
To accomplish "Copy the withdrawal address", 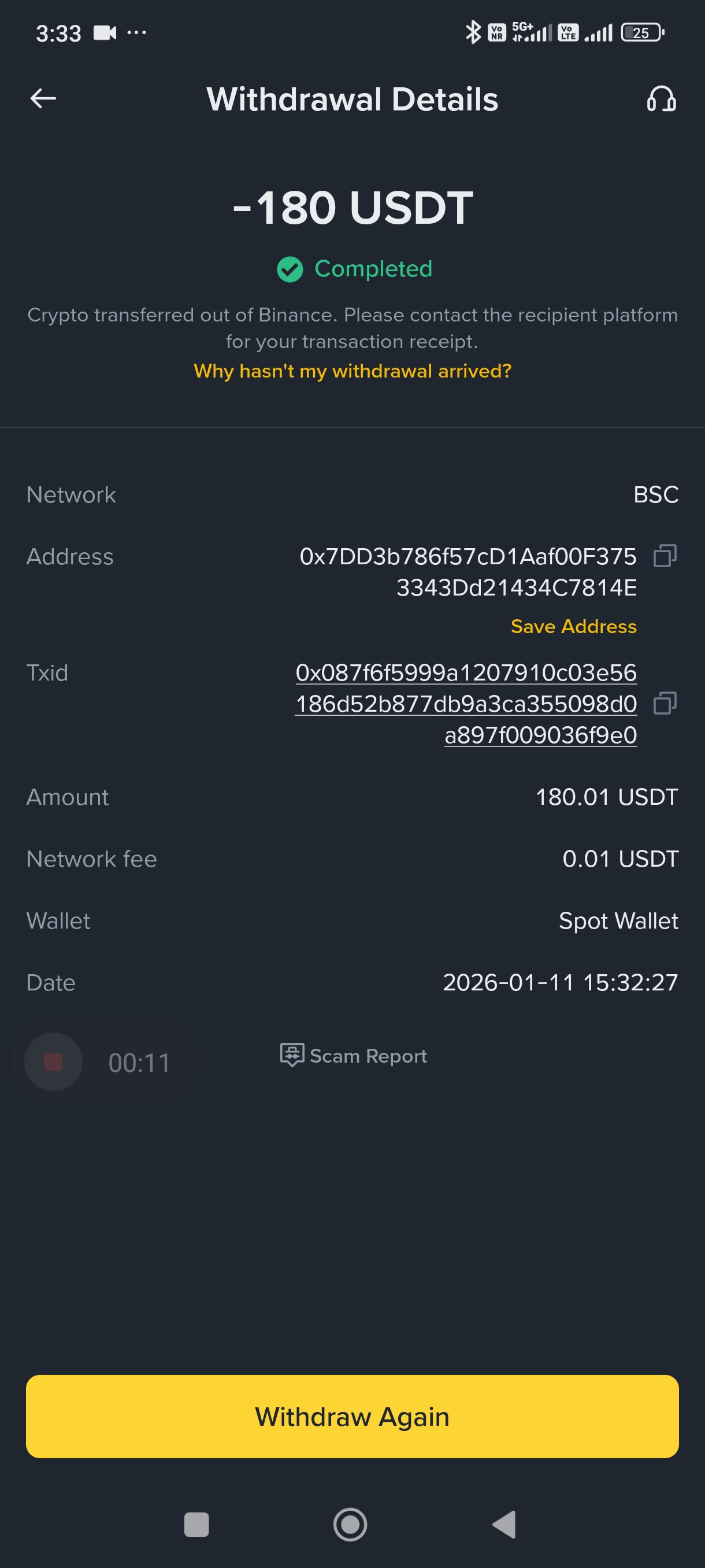I will pos(664,556).
